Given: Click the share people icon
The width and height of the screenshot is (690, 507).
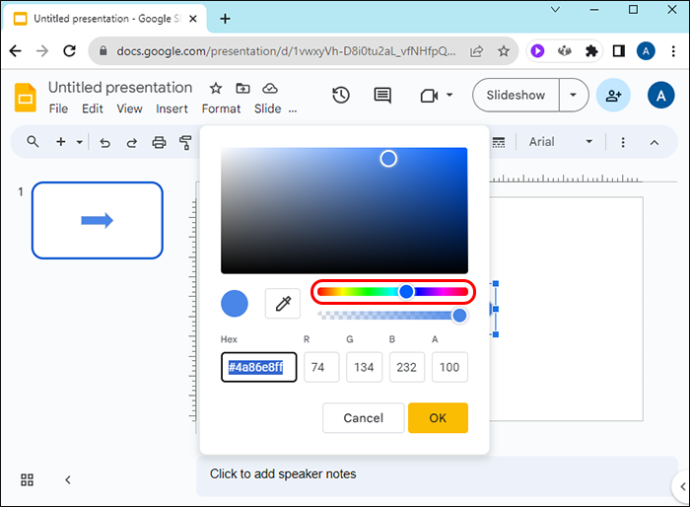Looking at the screenshot, I should (613, 95).
